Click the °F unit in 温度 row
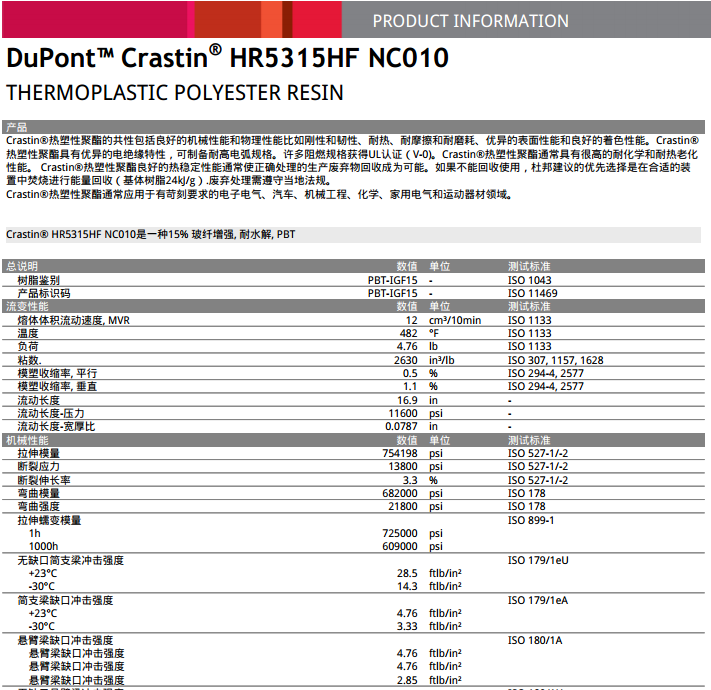 click(433, 333)
